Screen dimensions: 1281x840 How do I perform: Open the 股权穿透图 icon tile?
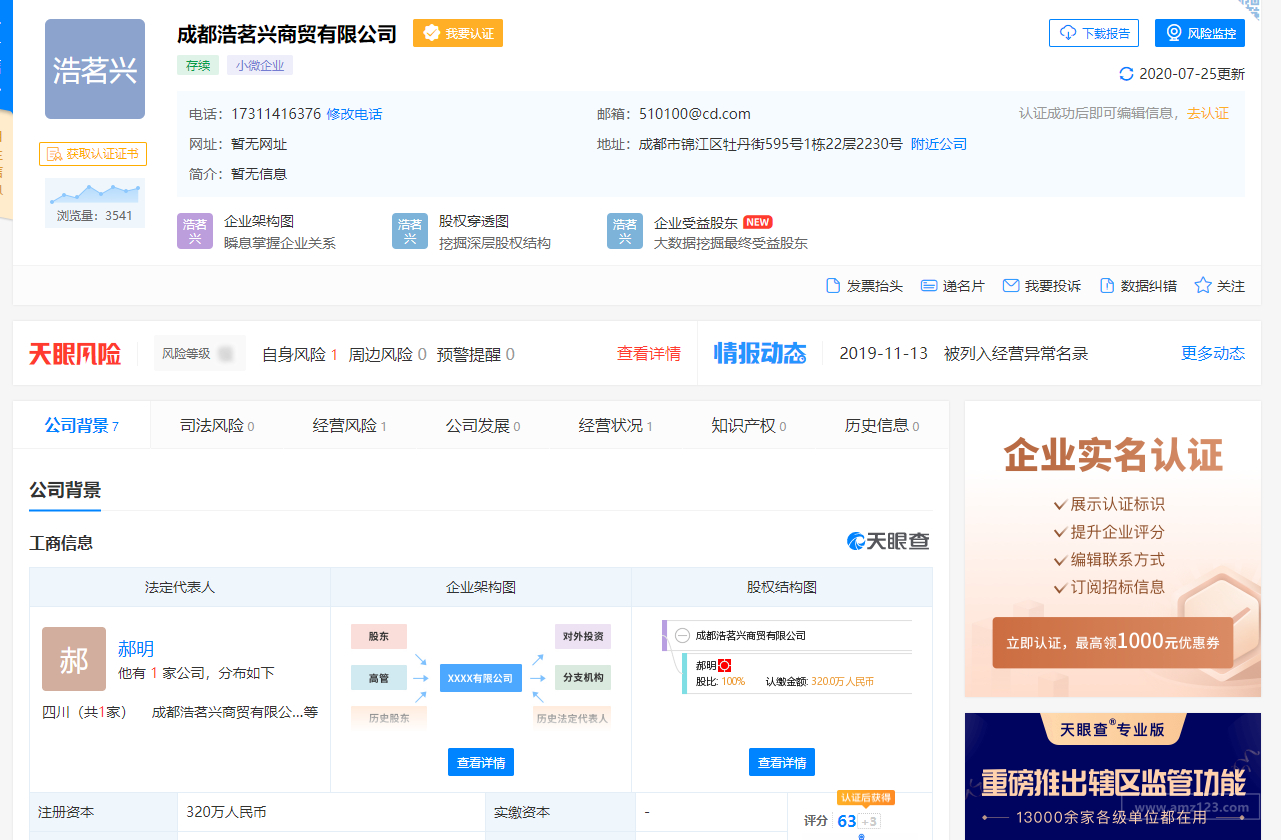coord(410,231)
